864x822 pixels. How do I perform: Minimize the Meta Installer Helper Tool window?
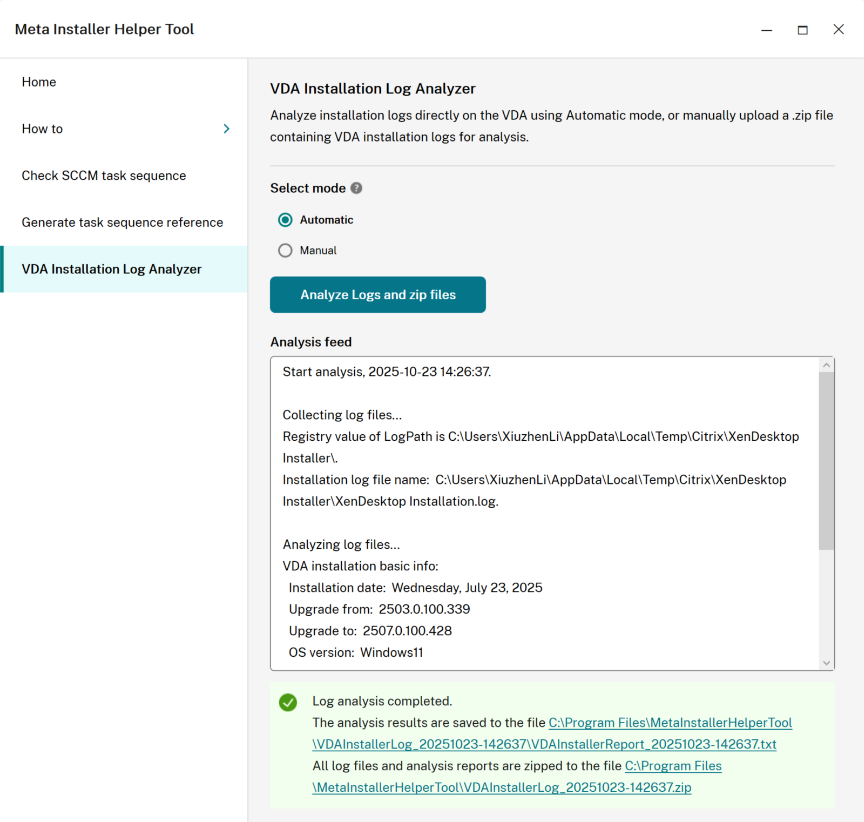tap(766, 30)
